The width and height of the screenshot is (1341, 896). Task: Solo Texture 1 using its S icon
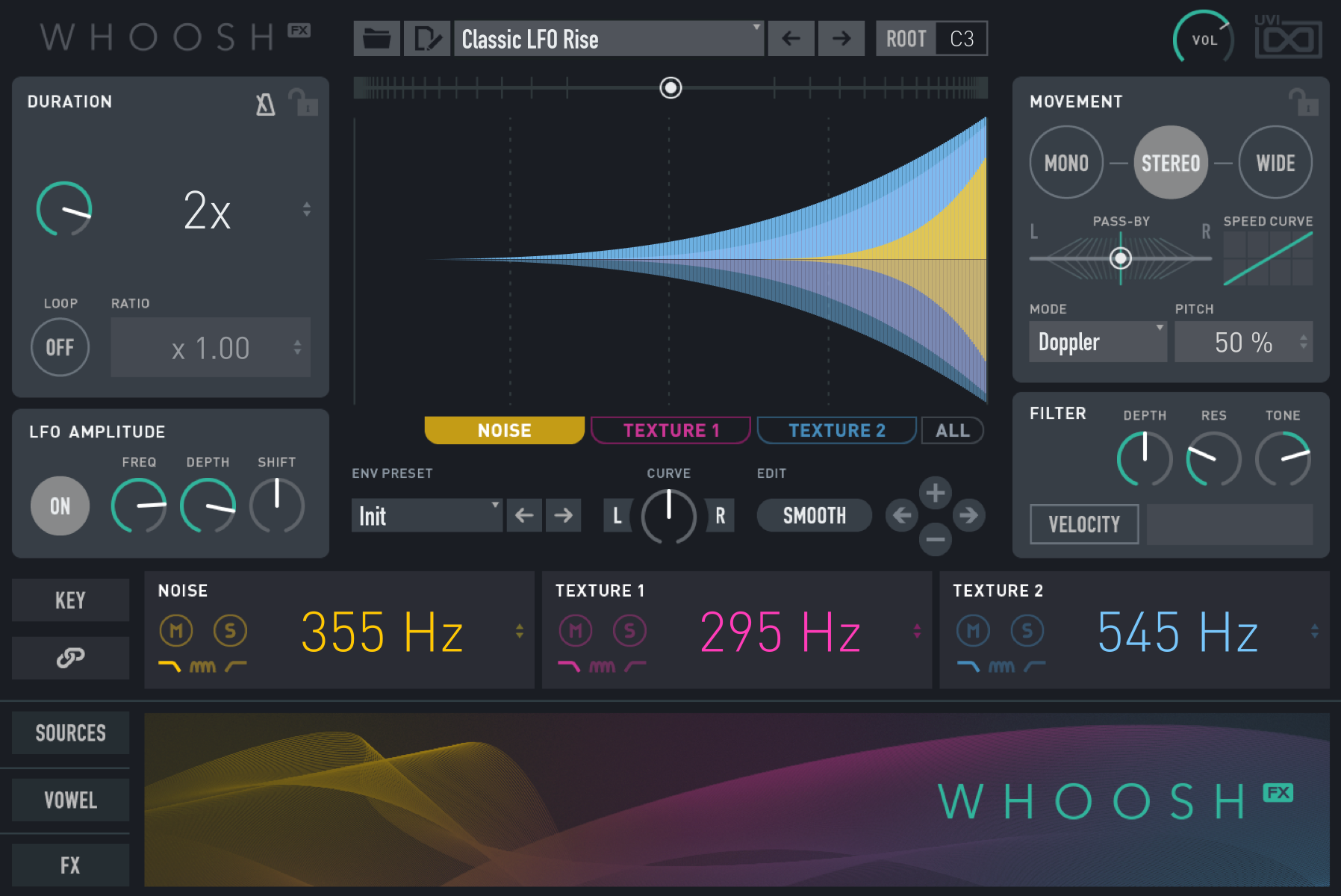(x=629, y=629)
